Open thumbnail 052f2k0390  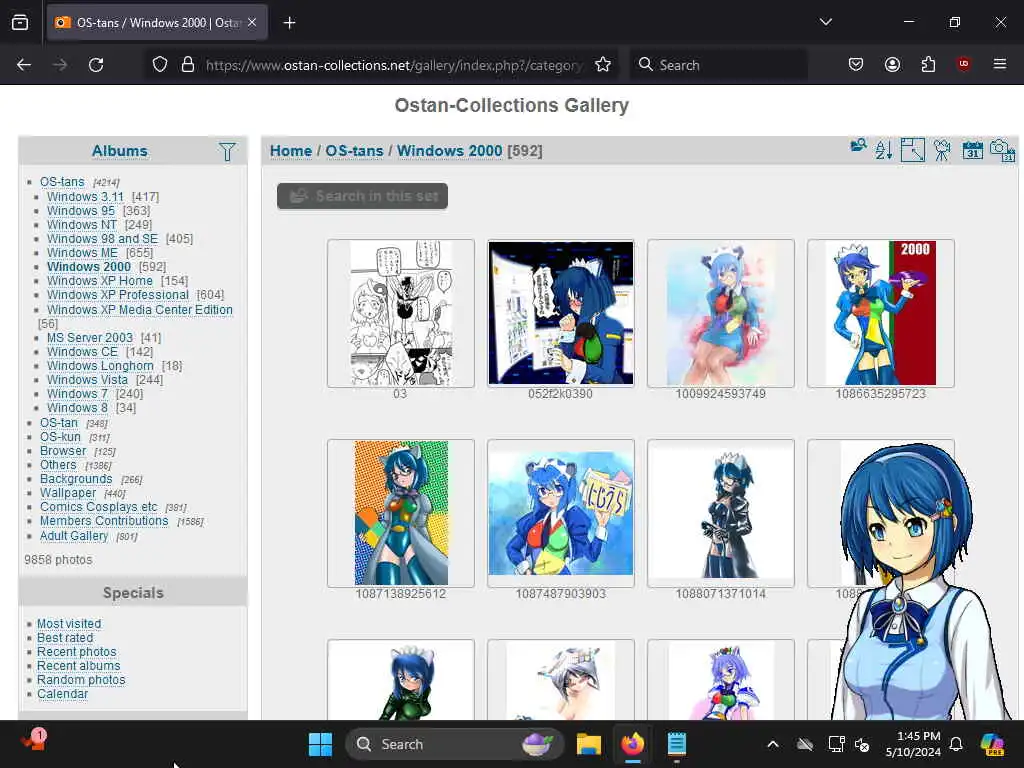[560, 313]
